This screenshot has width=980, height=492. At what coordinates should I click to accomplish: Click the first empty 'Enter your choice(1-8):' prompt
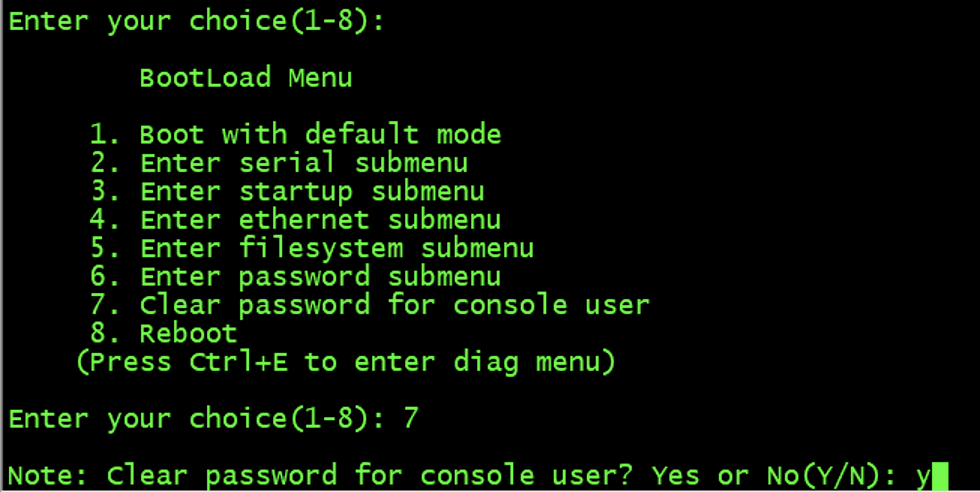(x=196, y=22)
